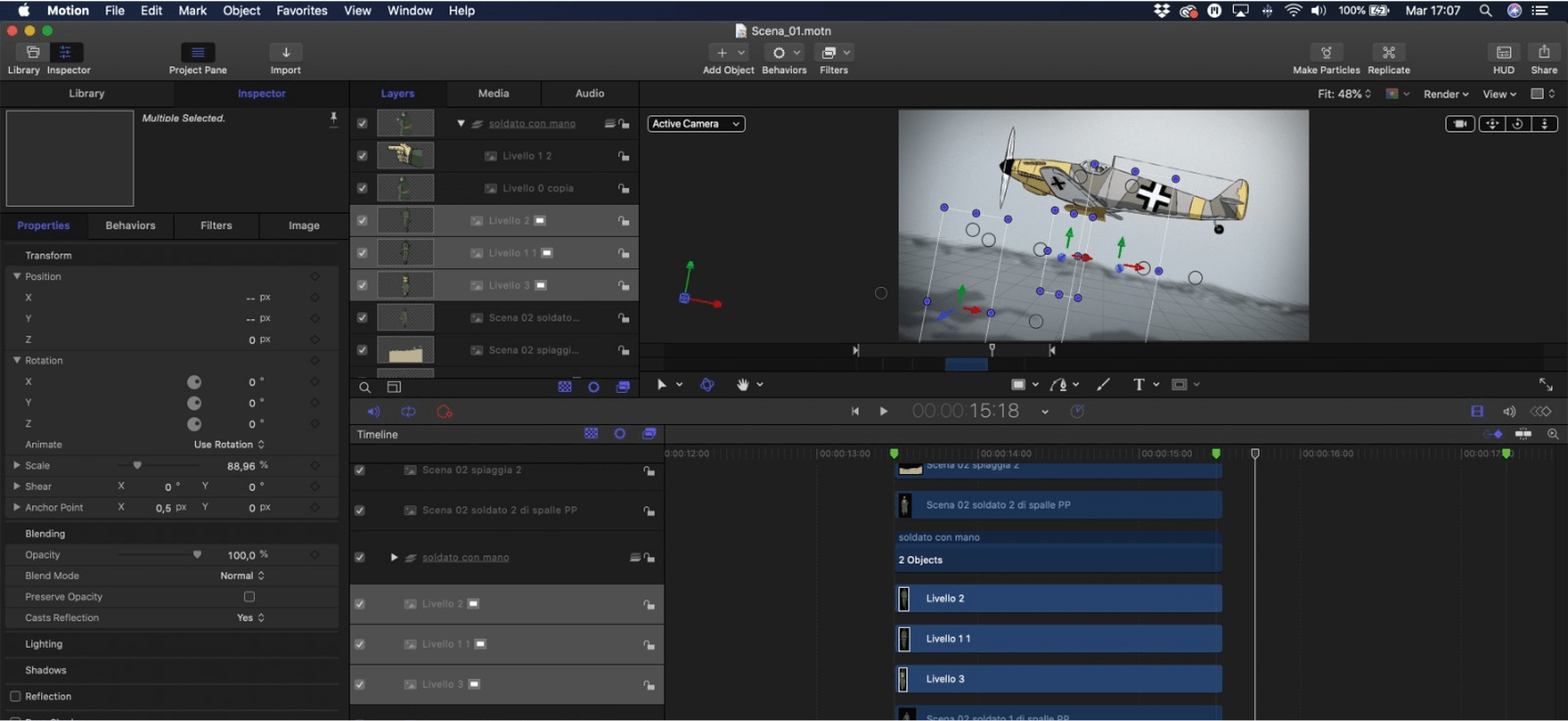Toggle Livello 2 checkbox in Layers list

coord(362,220)
